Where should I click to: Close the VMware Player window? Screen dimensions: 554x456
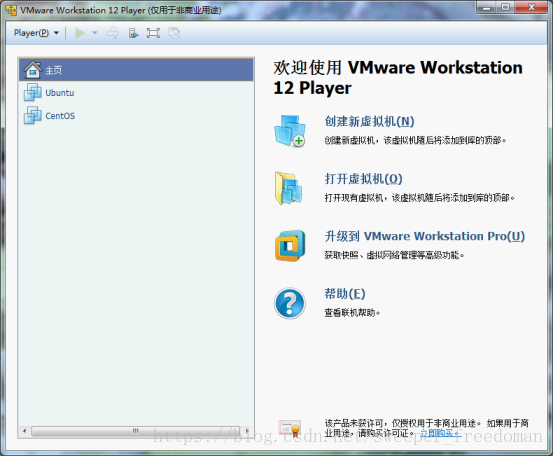coord(531,7)
